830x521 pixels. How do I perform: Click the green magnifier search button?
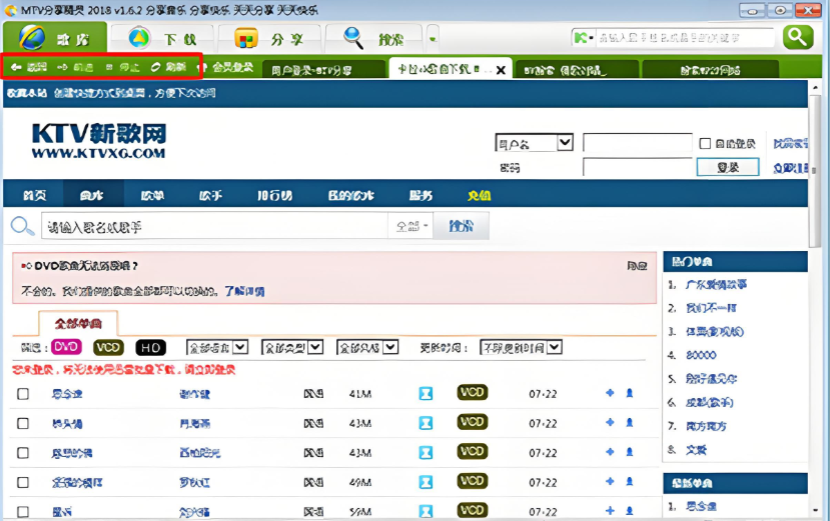[798, 37]
